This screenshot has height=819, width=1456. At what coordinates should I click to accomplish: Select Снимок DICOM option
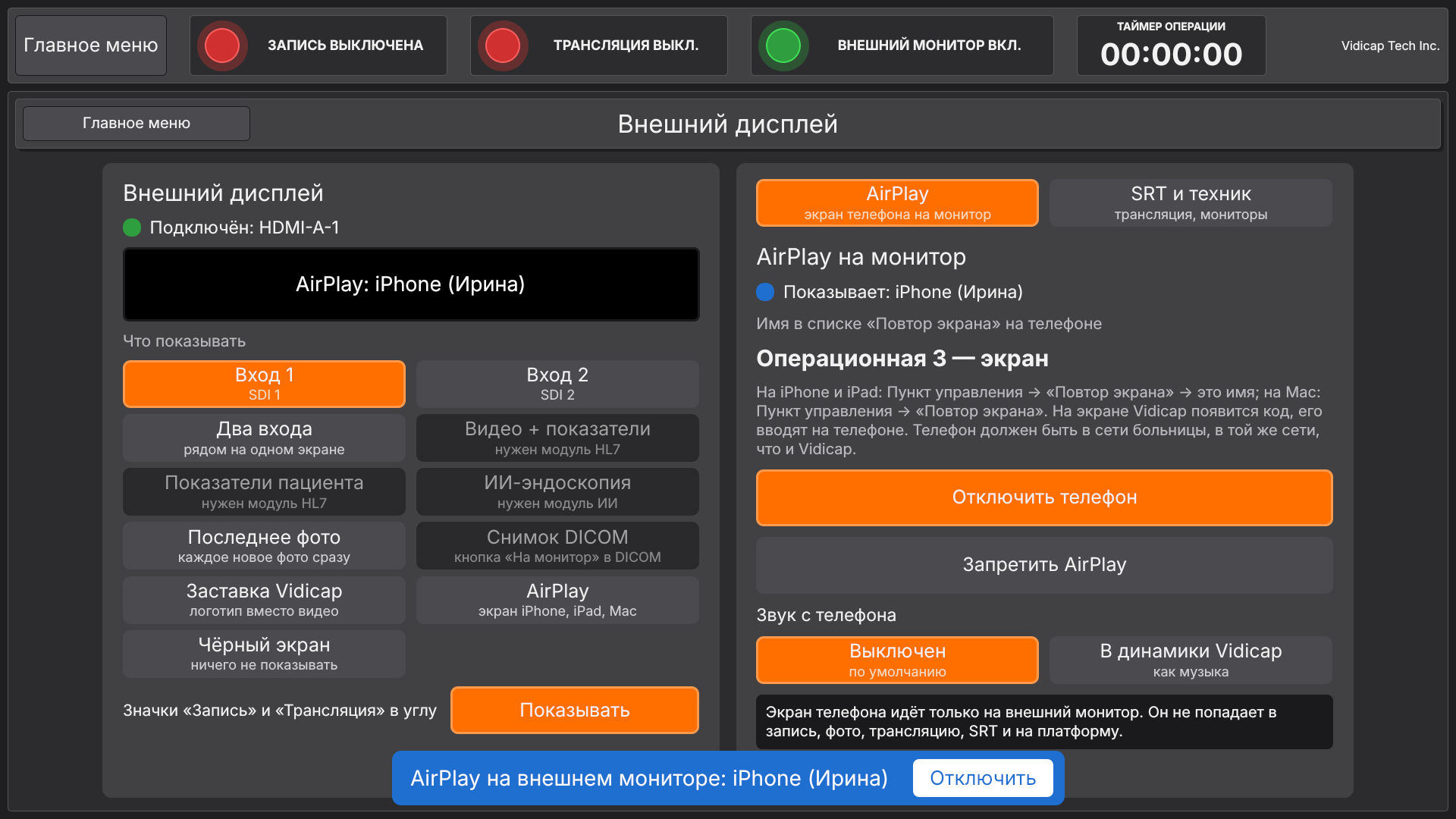click(x=557, y=546)
